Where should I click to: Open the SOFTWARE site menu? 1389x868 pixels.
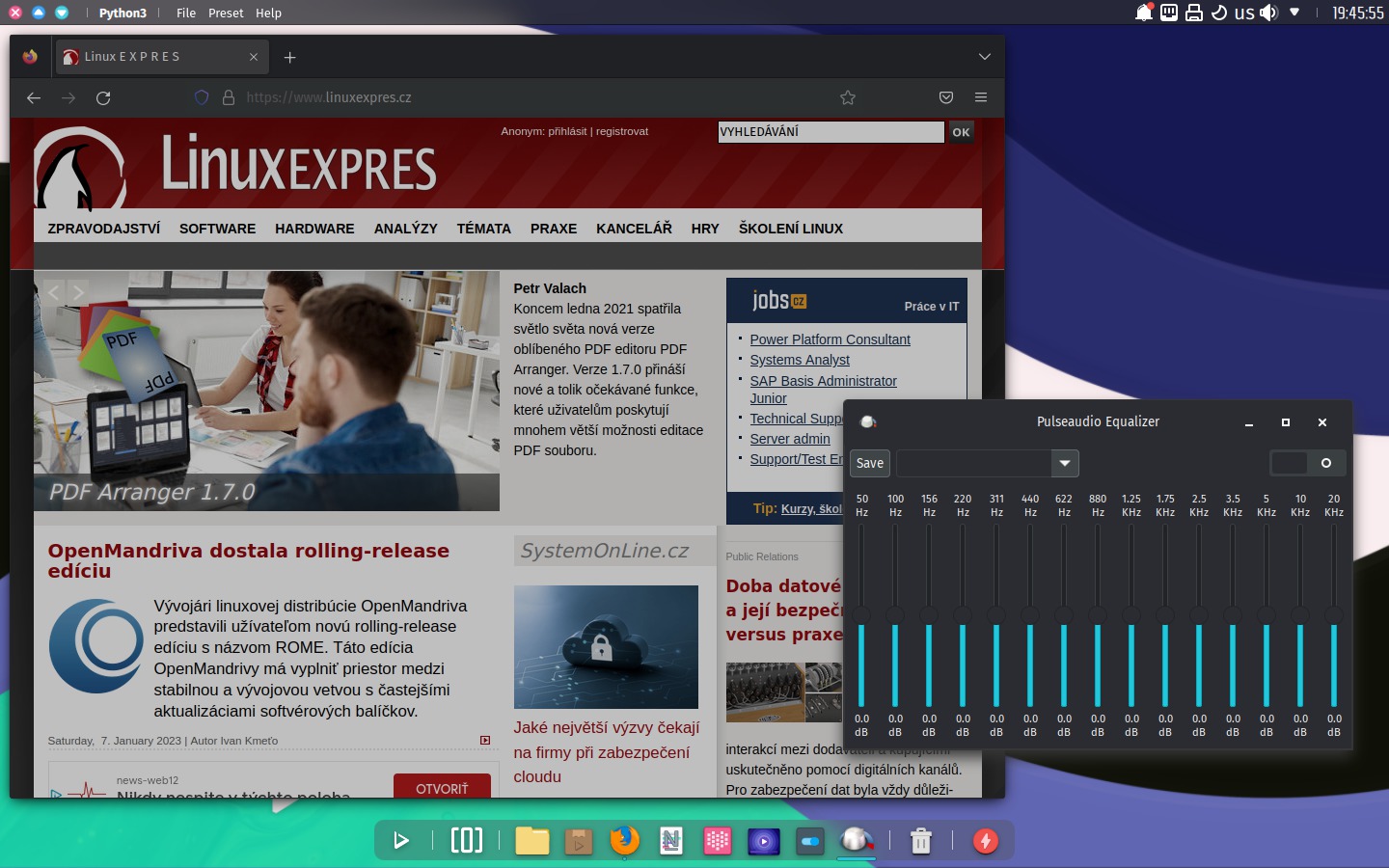click(217, 229)
